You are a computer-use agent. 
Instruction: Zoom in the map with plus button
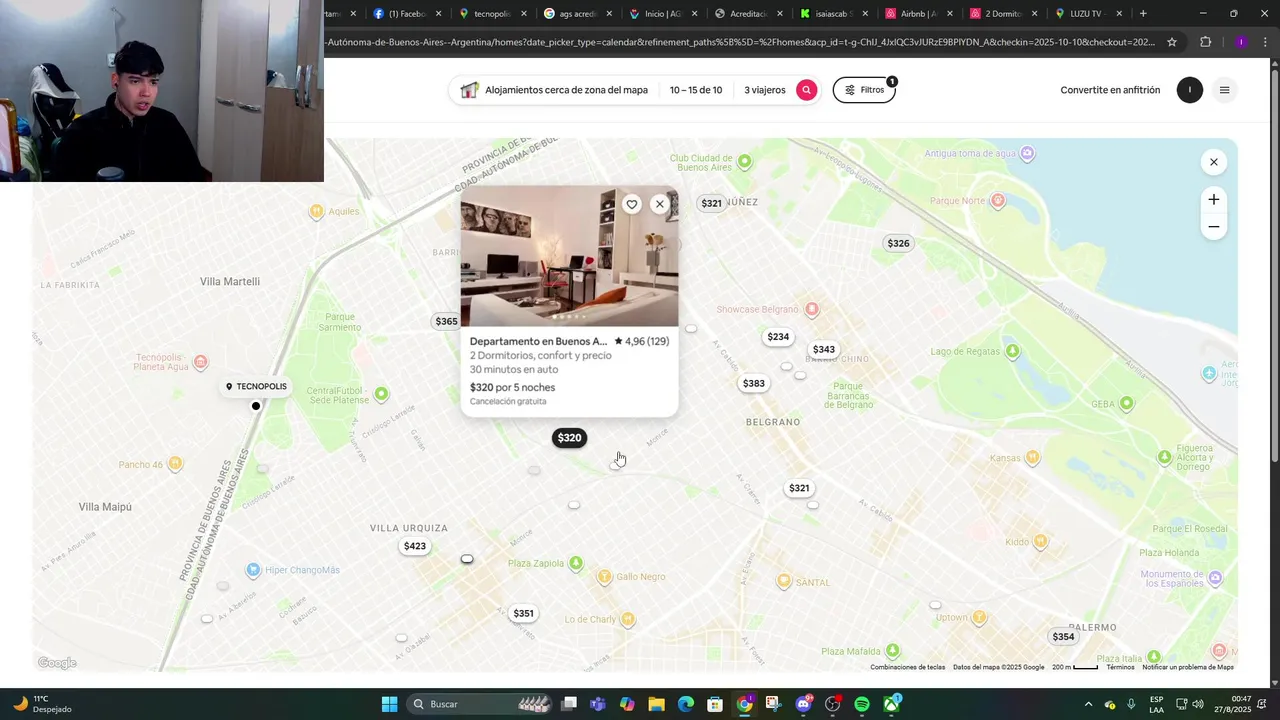tap(1214, 199)
